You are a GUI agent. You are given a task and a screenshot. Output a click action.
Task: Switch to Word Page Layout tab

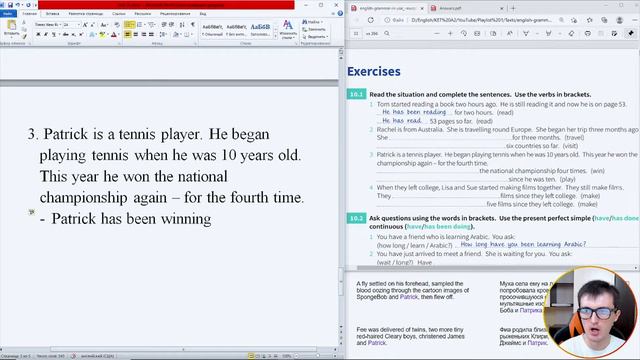pyautogui.click(x=86, y=13)
